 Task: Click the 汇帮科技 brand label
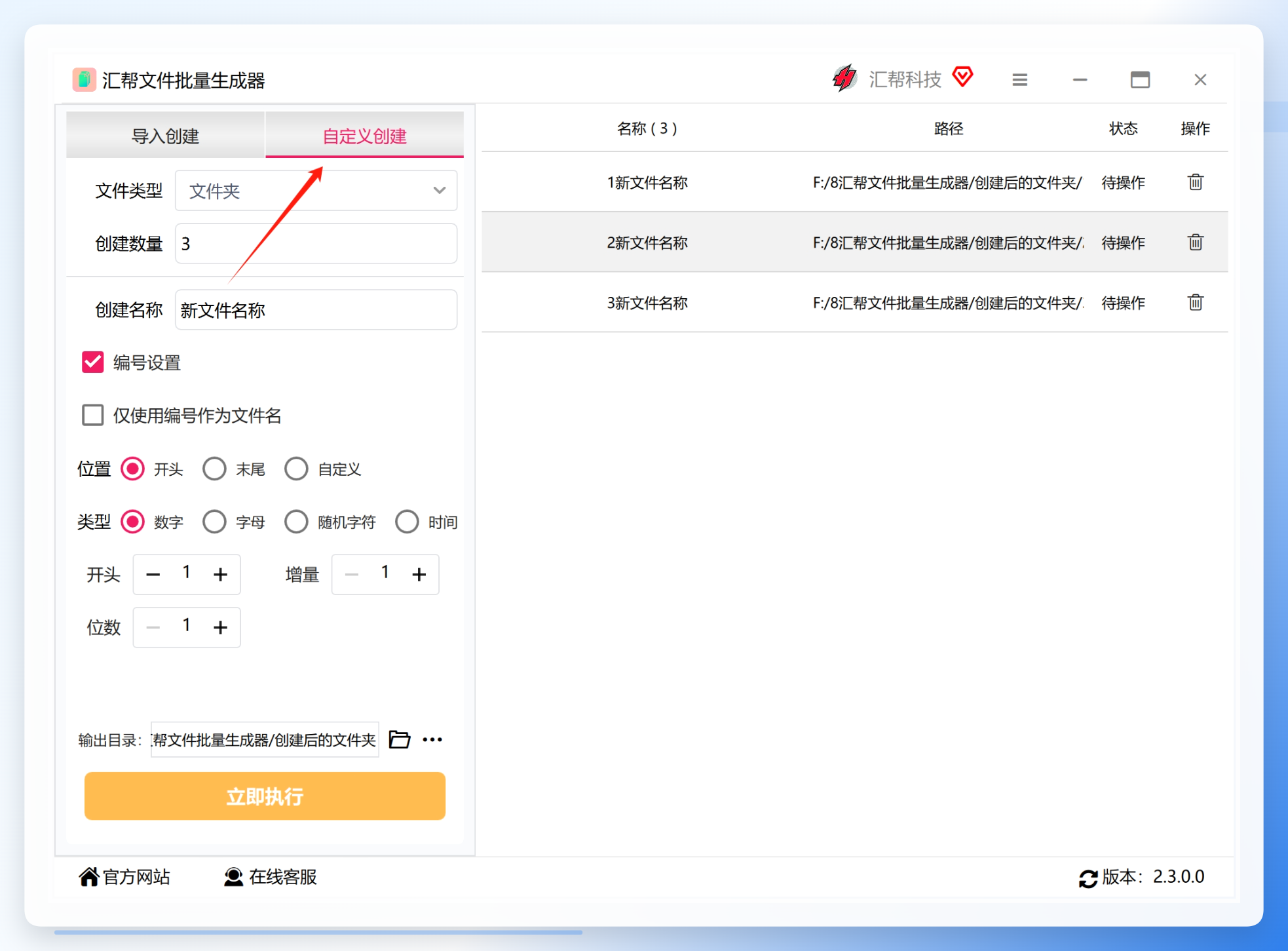905,79
